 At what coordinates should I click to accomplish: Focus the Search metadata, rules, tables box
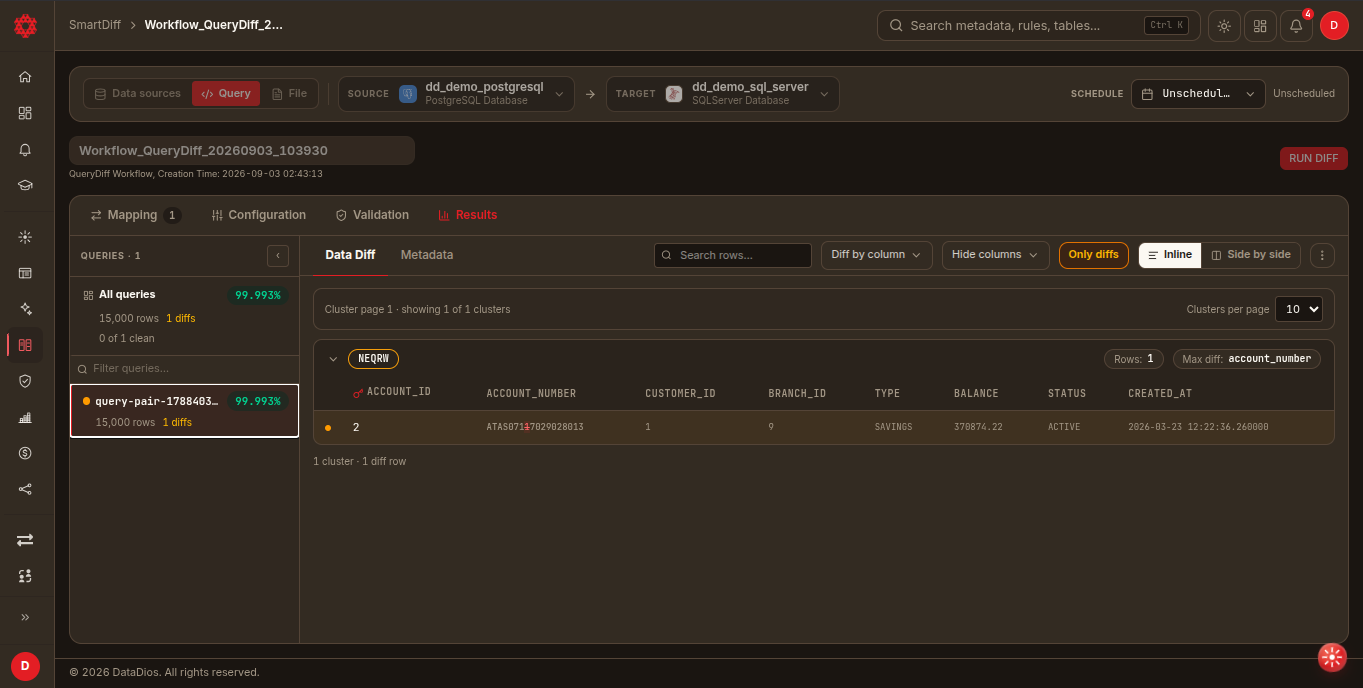tap(1039, 26)
